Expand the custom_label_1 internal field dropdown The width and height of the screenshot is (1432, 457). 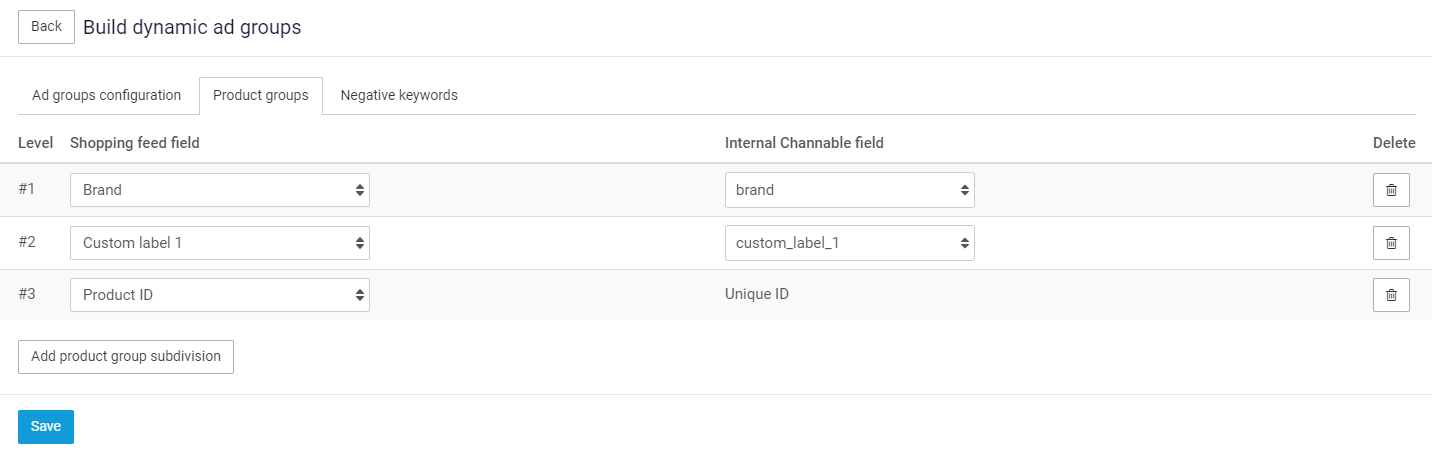click(x=849, y=243)
